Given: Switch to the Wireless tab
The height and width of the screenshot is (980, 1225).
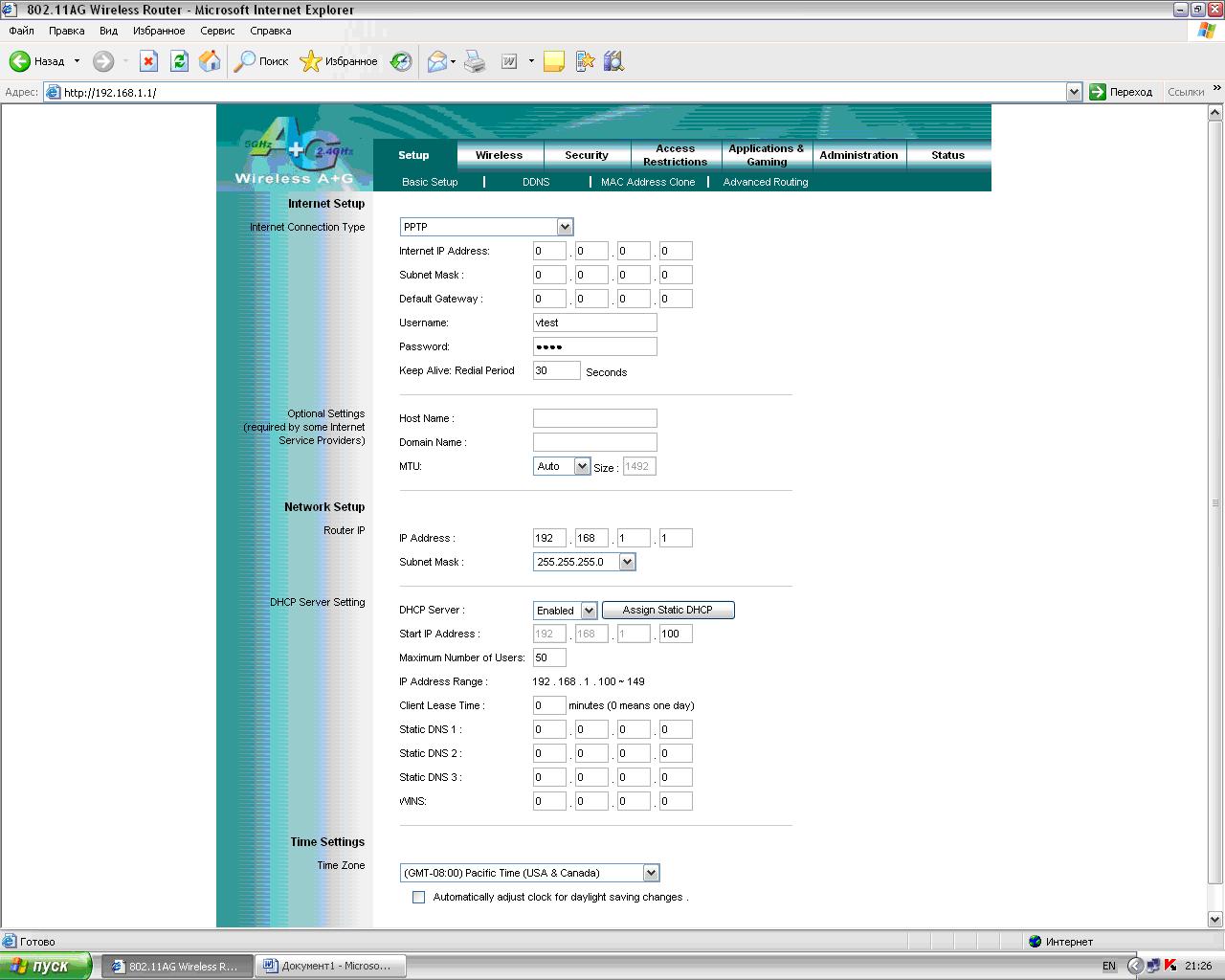Looking at the screenshot, I should (500, 155).
